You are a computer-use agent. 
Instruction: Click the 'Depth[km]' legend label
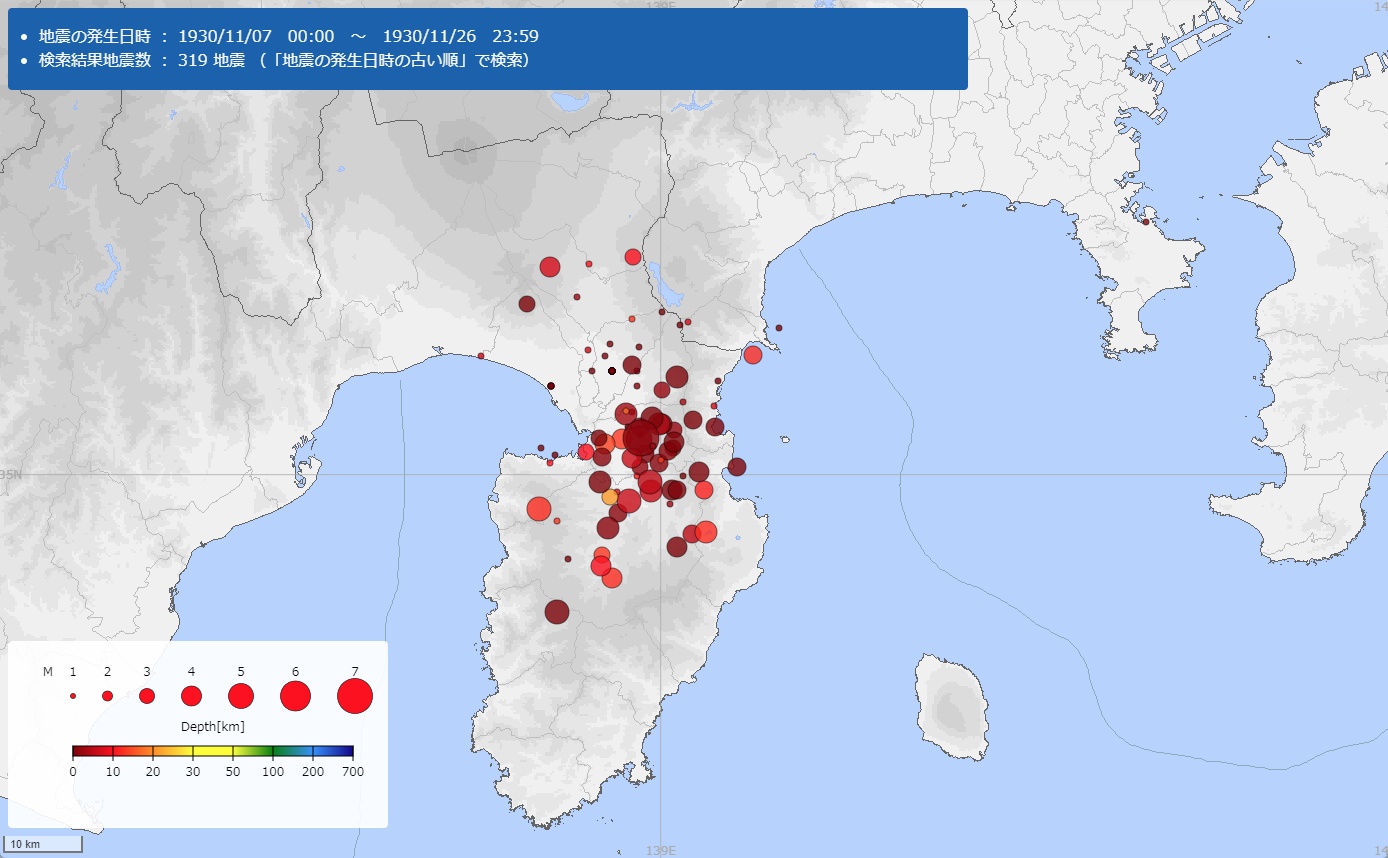click(213, 726)
